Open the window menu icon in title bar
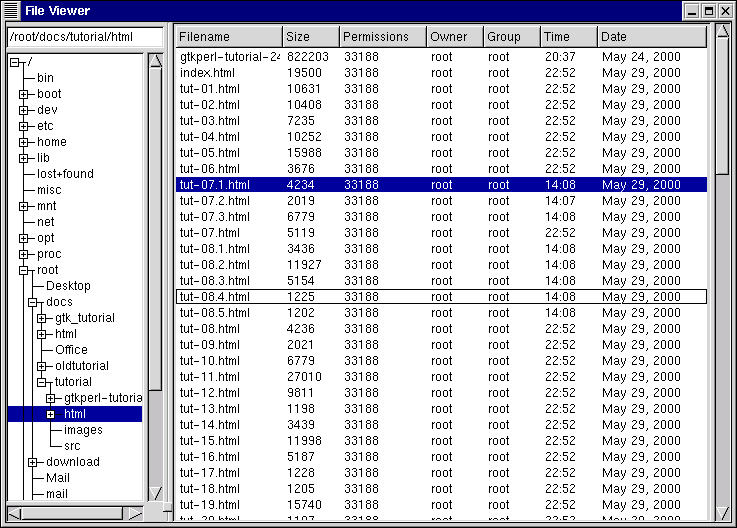737x528 pixels. [x=11, y=11]
